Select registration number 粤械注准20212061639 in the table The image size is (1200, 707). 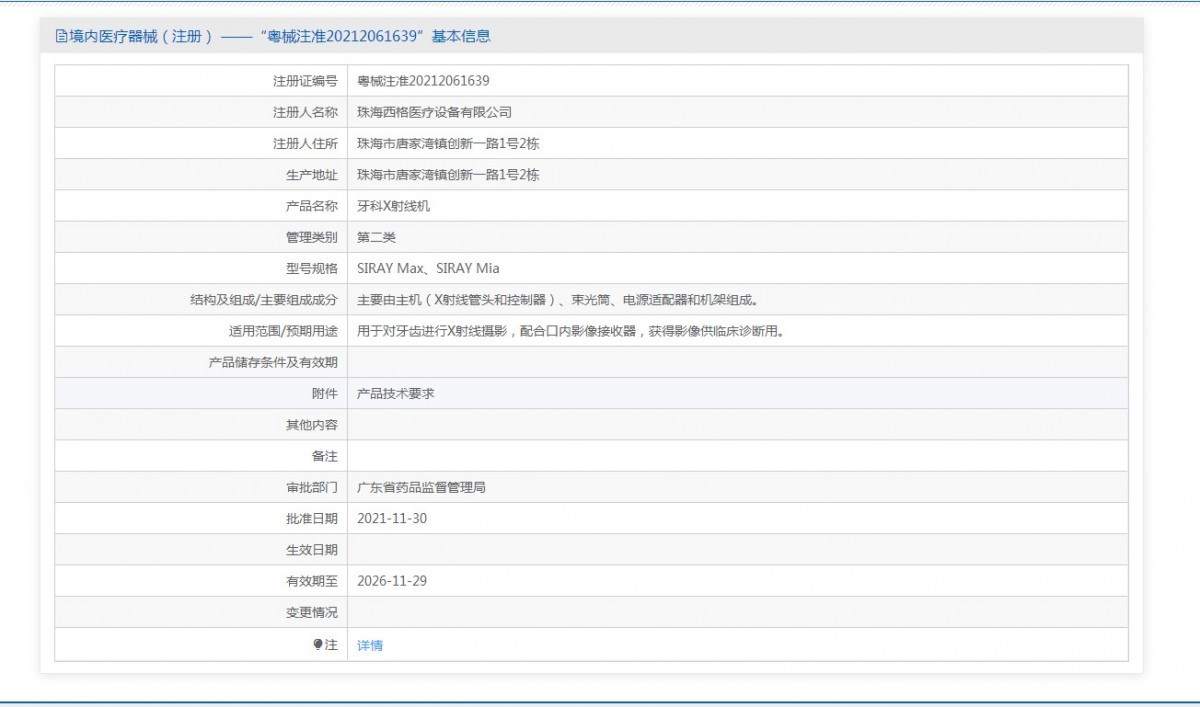[x=423, y=81]
